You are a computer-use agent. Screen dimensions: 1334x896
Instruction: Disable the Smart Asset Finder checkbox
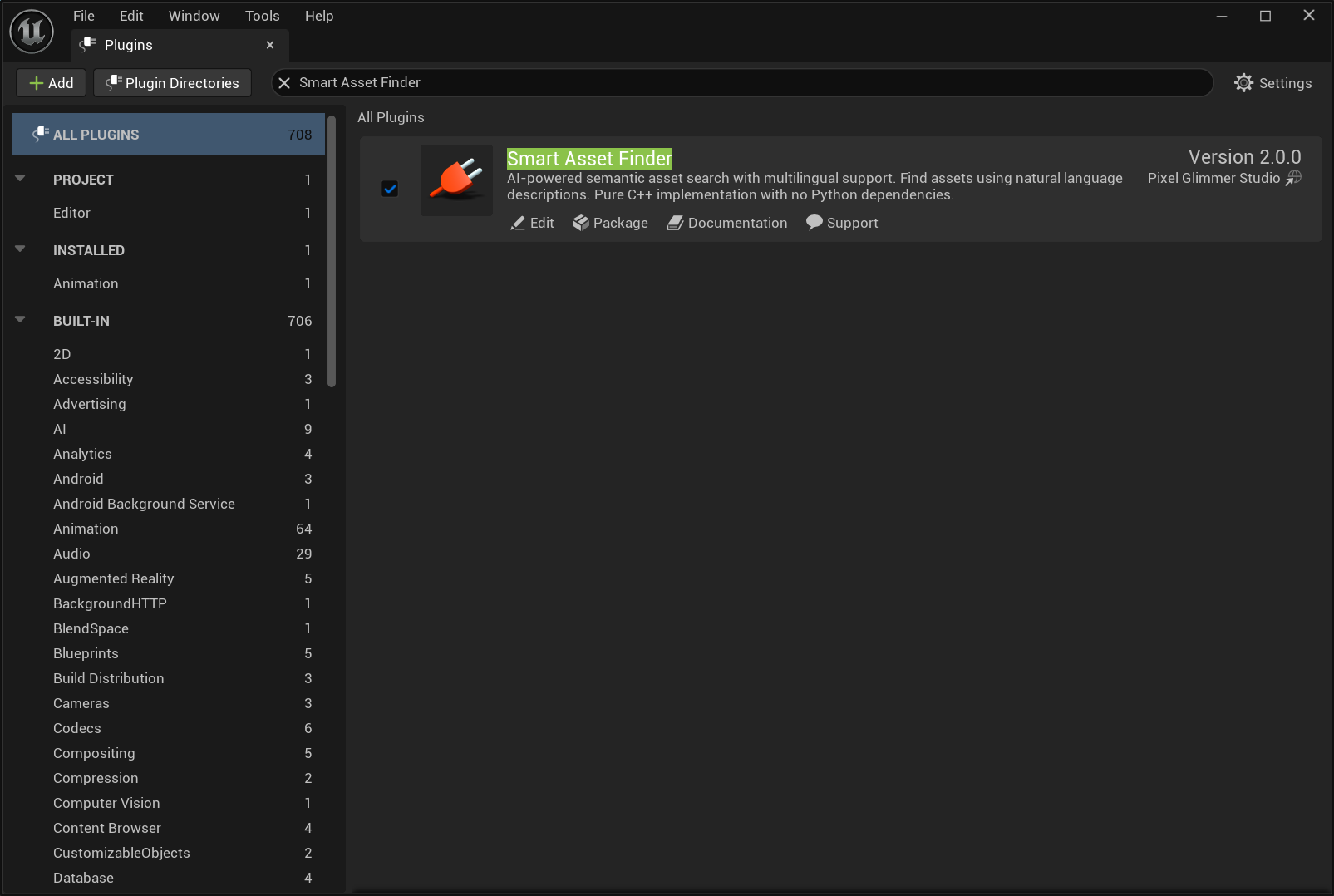390,189
